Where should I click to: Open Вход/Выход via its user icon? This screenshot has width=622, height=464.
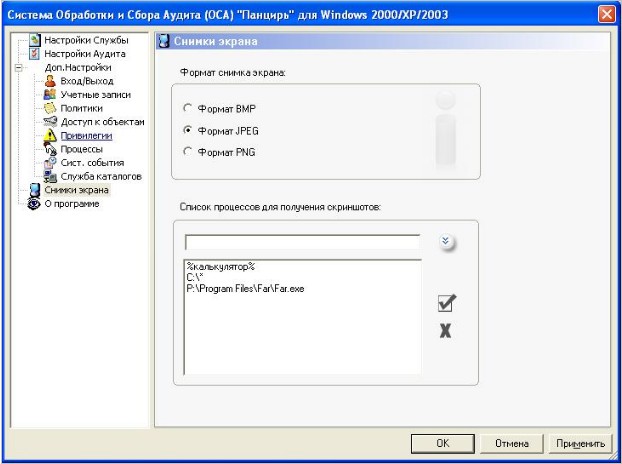click(50, 81)
